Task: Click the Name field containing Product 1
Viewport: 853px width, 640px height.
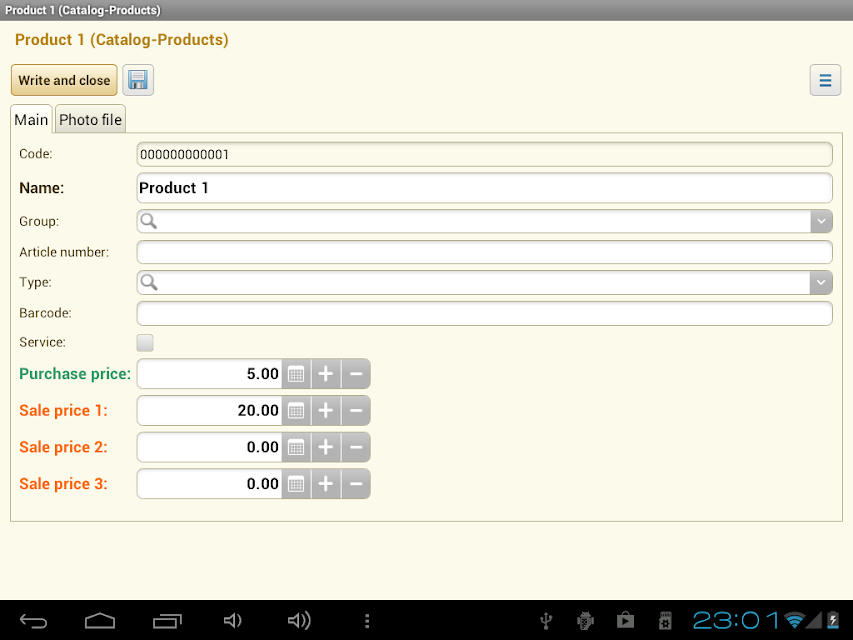Action: 484,188
